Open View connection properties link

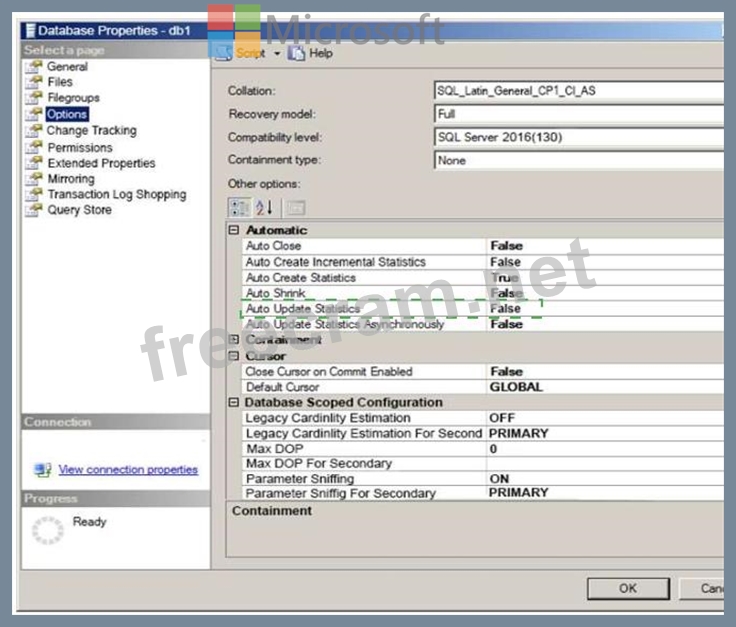[x=128, y=469]
